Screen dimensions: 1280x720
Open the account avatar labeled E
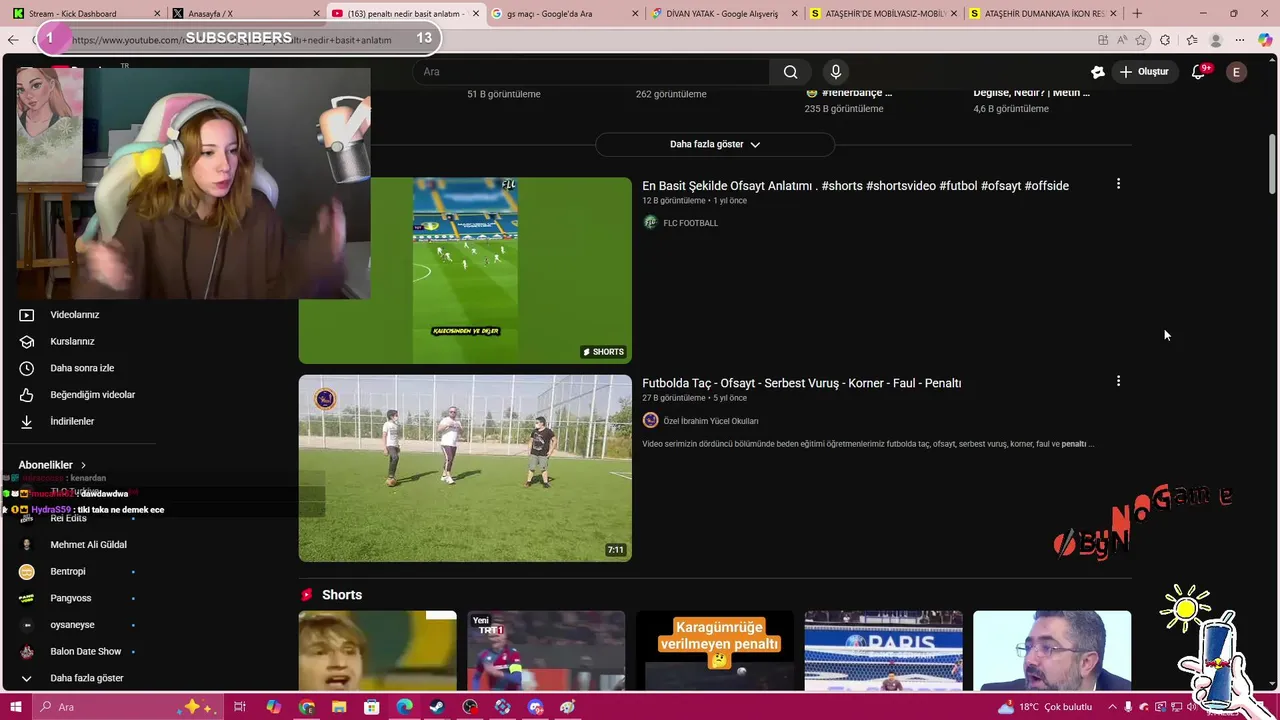[1236, 72]
